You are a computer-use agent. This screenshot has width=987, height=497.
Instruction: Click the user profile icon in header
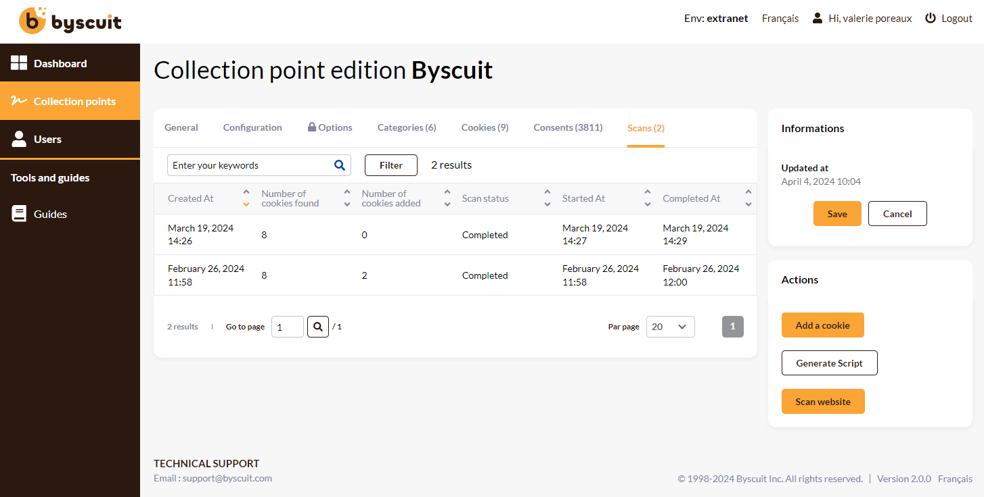[817, 18]
